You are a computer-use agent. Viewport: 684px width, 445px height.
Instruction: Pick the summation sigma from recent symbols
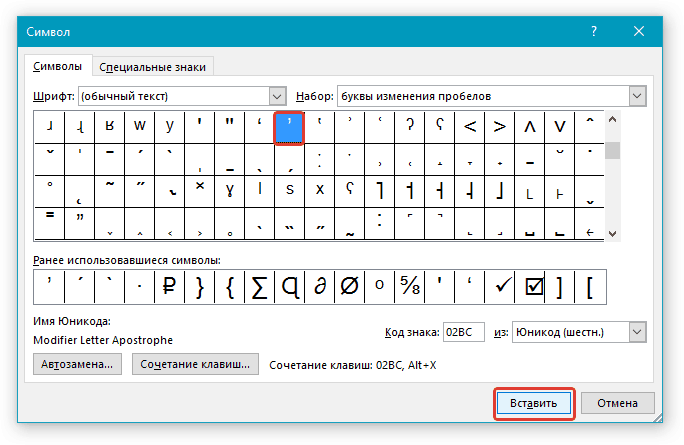click(x=259, y=287)
